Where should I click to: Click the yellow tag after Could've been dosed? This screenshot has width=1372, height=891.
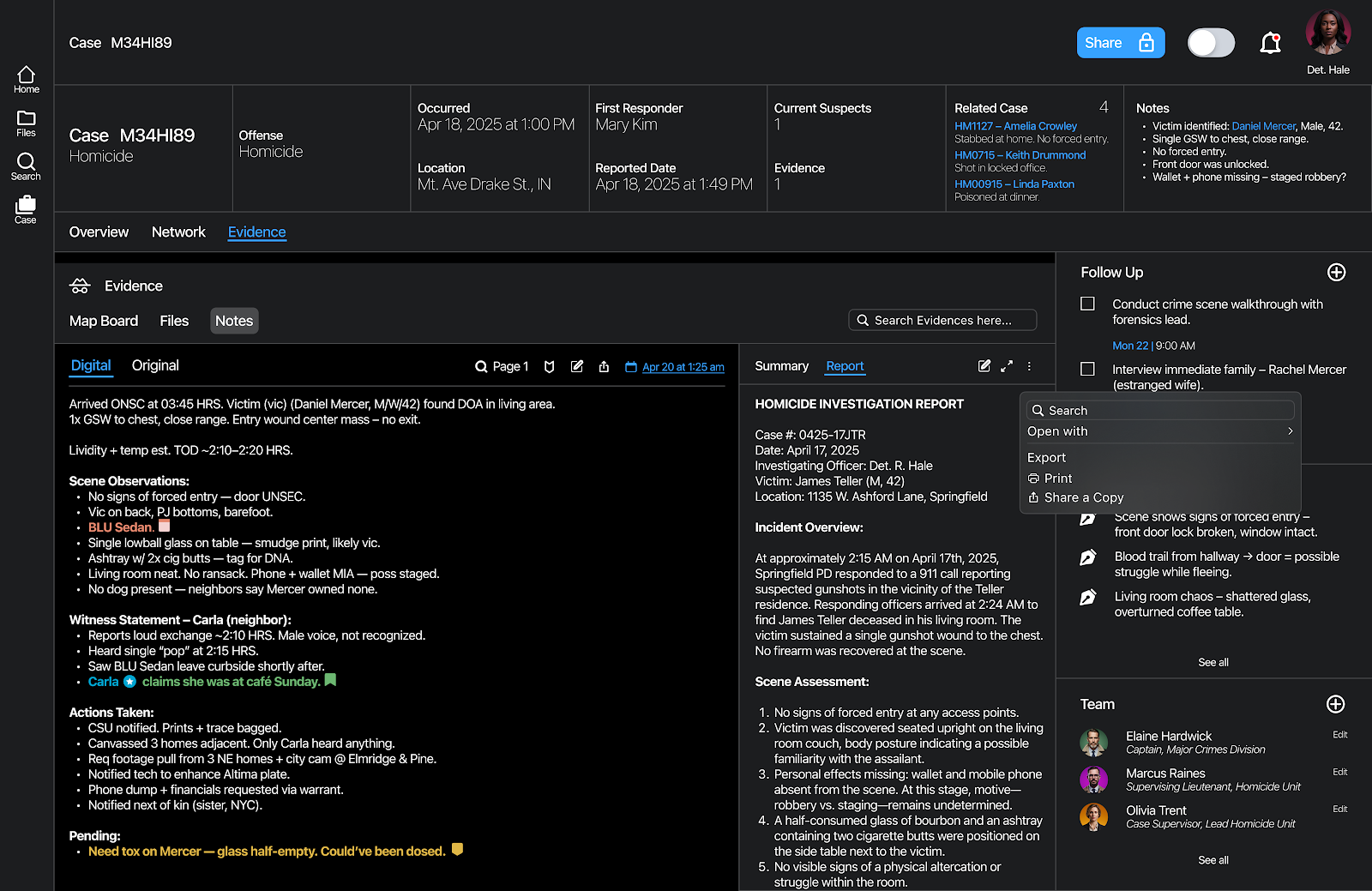pyautogui.click(x=457, y=850)
